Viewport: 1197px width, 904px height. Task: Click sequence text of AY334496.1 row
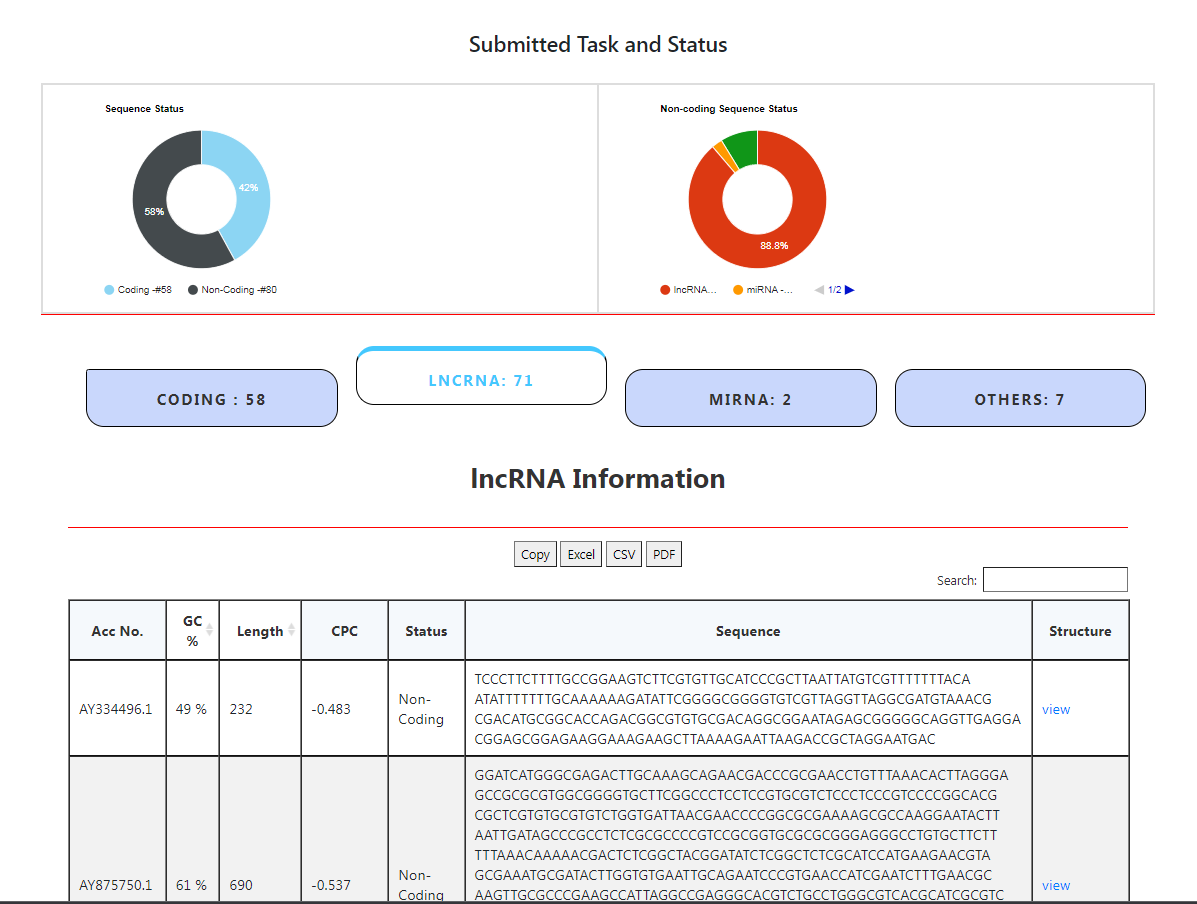747,709
